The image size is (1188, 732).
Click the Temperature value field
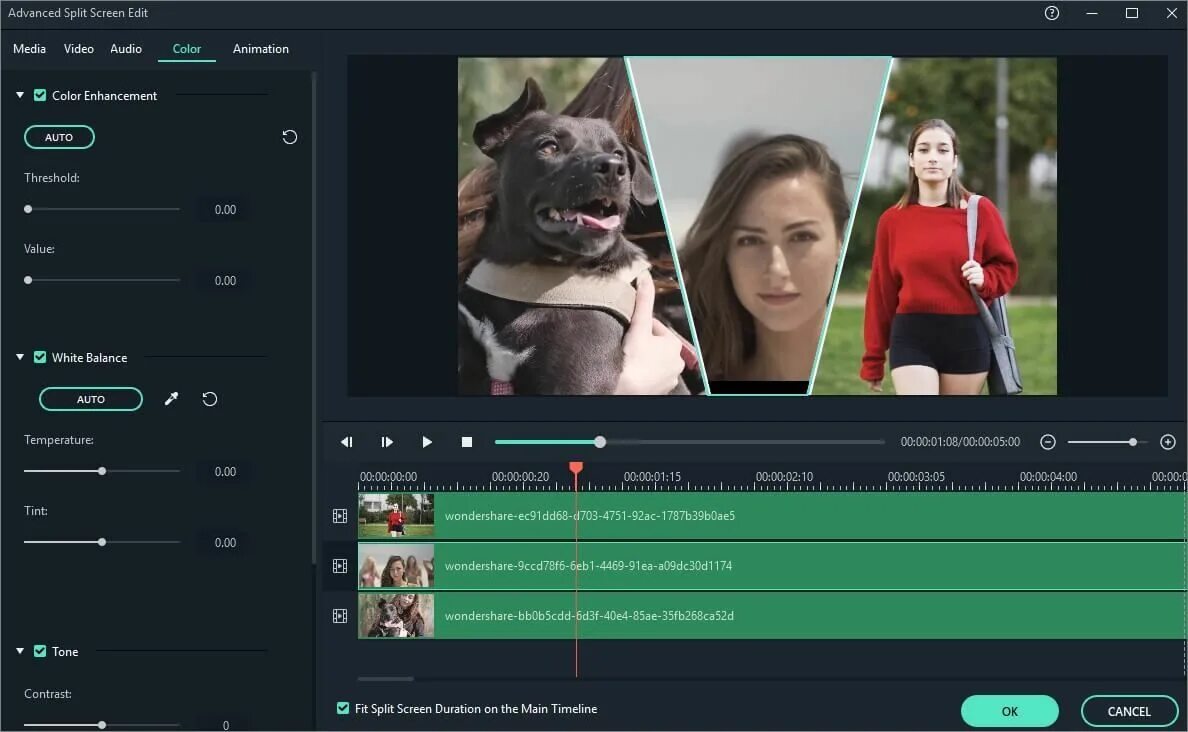pyautogui.click(x=225, y=472)
